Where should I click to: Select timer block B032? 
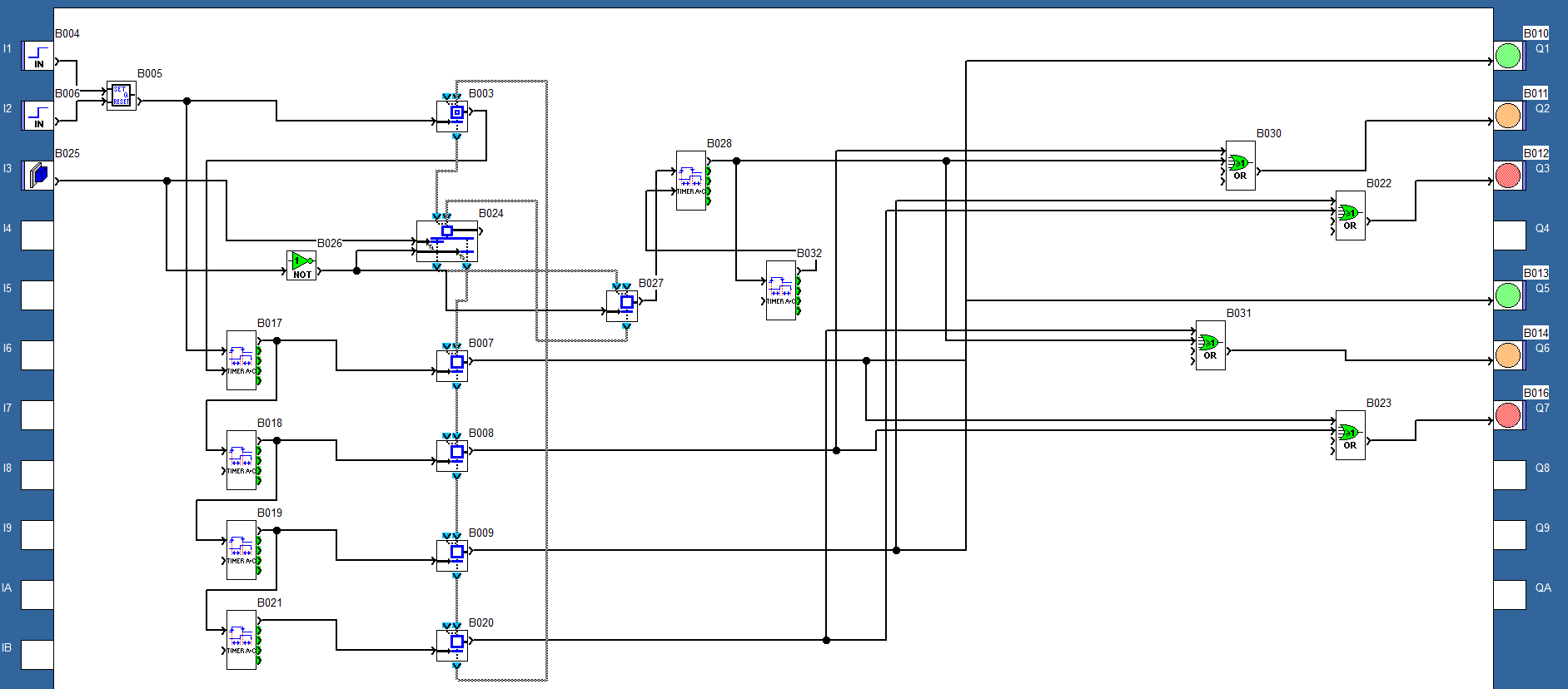point(781,290)
